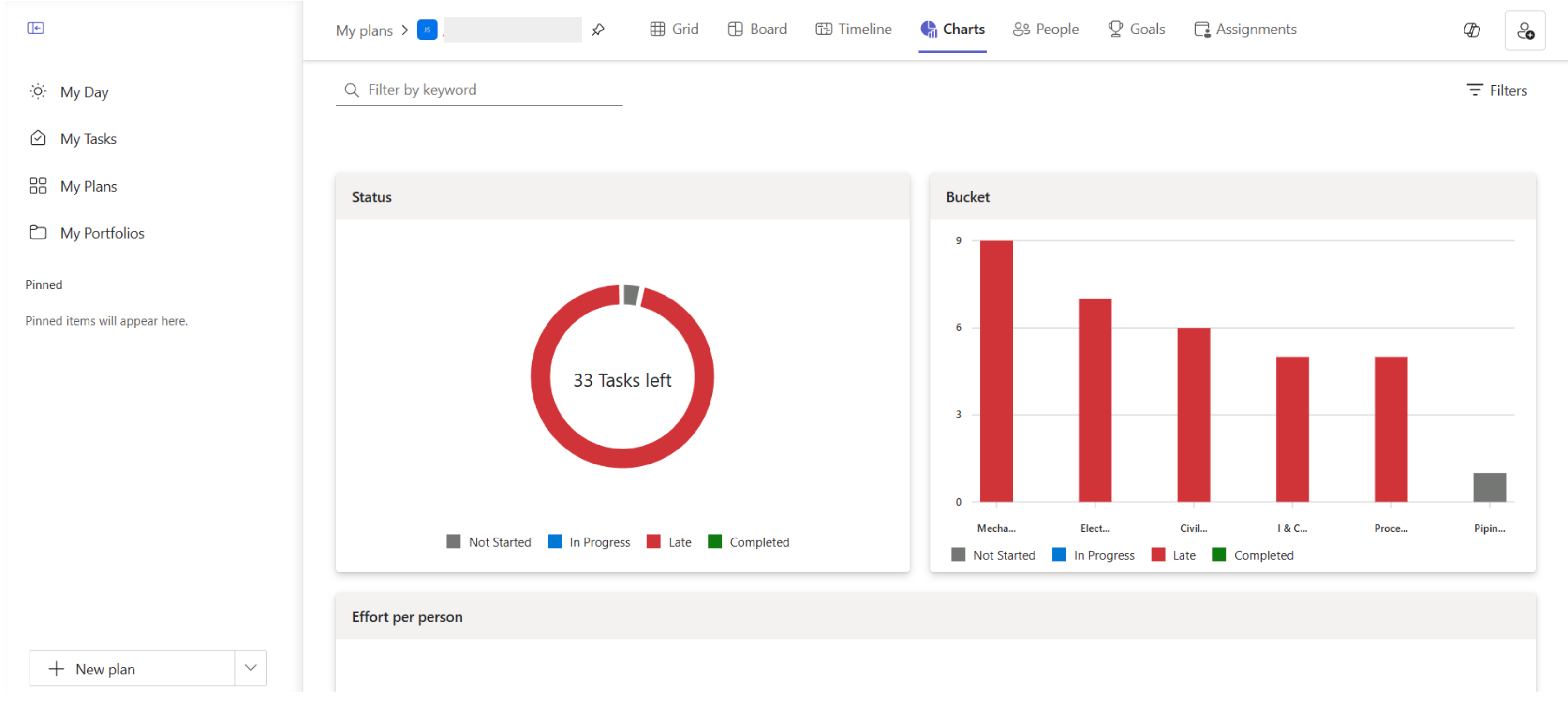
Task: Click the breadcrumb chevron after My plans
Action: (x=405, y=30)
